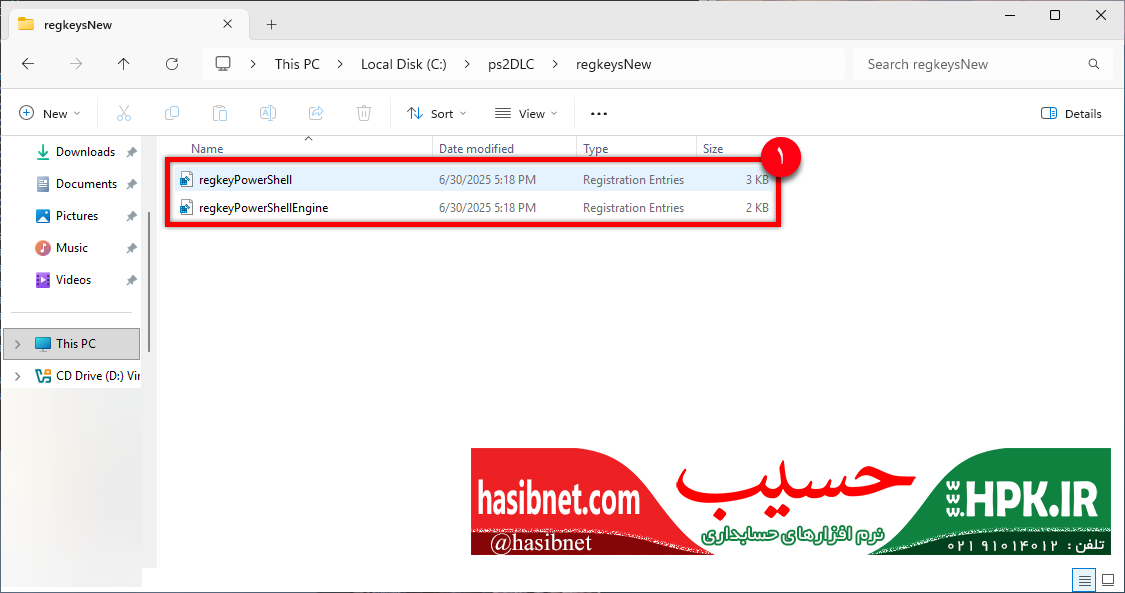Rename the regkeyPowerShell file
Screen dimensions: 1125x593
tap(268, 113)
